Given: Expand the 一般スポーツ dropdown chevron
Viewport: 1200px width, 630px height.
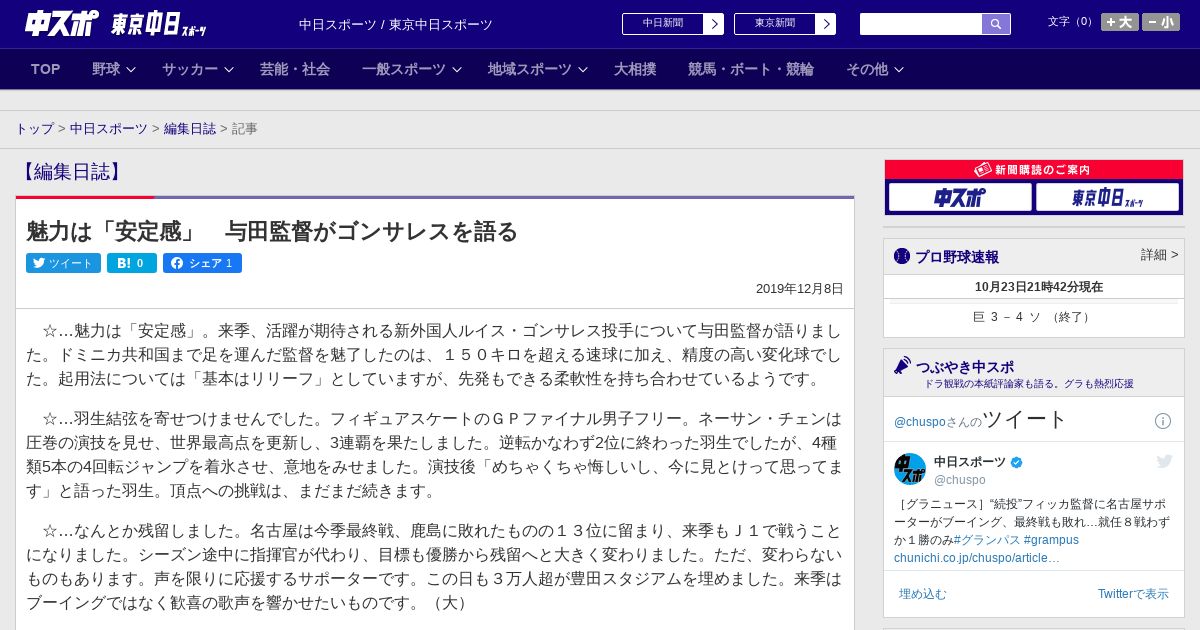Looking at the screenshot, I should point(457,69).
